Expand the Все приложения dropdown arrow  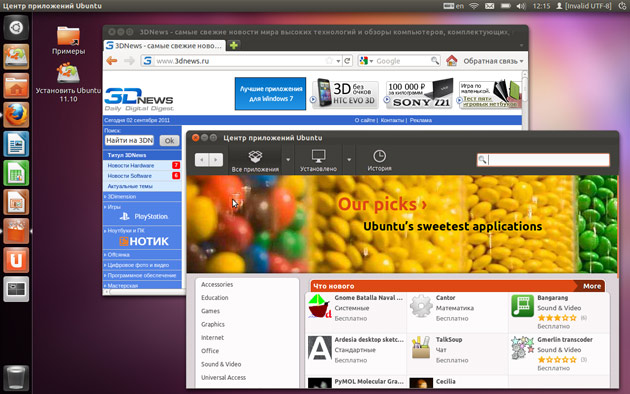(288, 160)
